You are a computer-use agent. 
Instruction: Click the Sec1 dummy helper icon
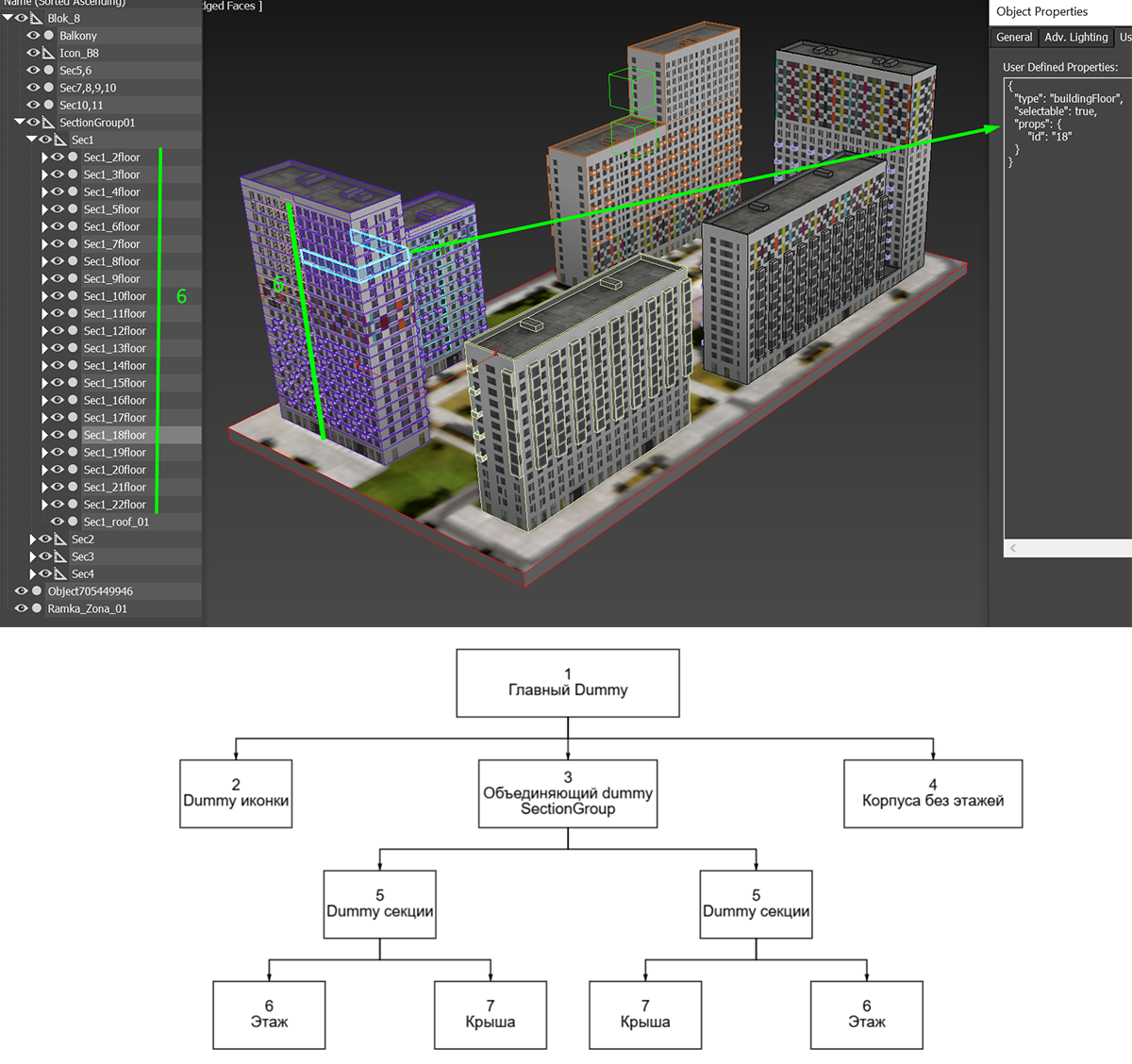[x=60, y=140]
